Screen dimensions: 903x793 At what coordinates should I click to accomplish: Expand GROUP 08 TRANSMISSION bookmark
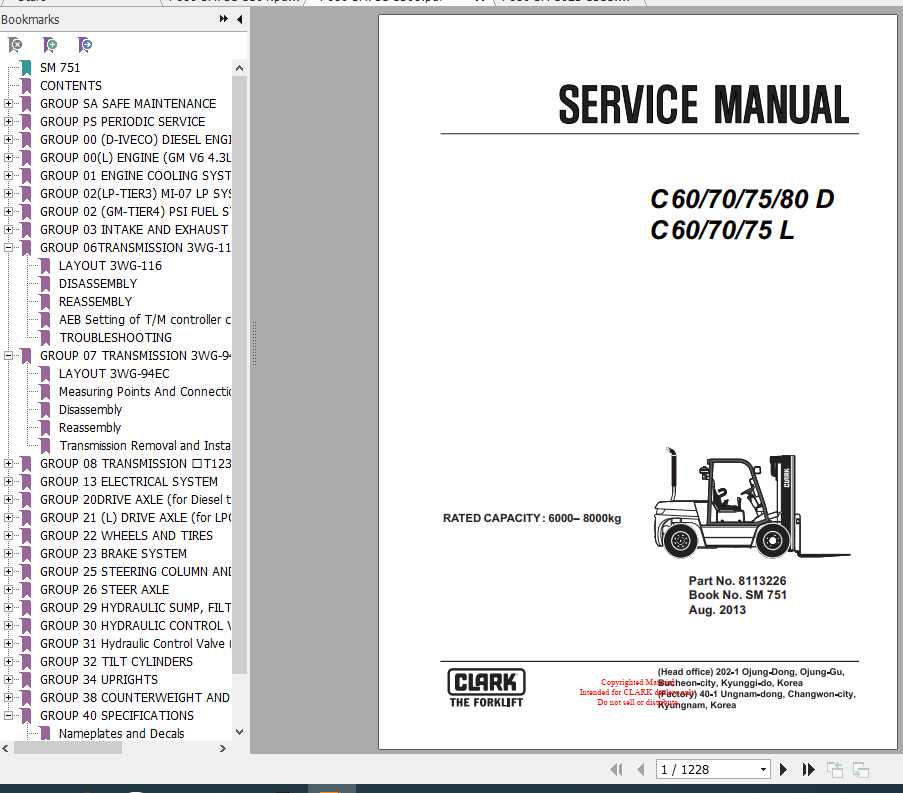pyautogui.click(x=8, y=464)
